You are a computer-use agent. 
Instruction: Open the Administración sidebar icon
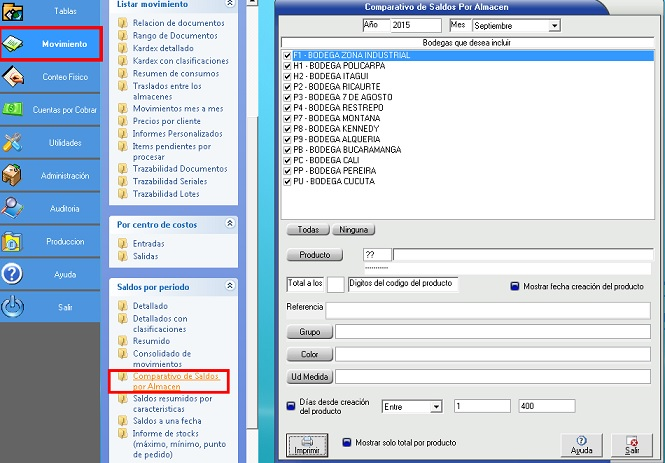tap(13, 176)
